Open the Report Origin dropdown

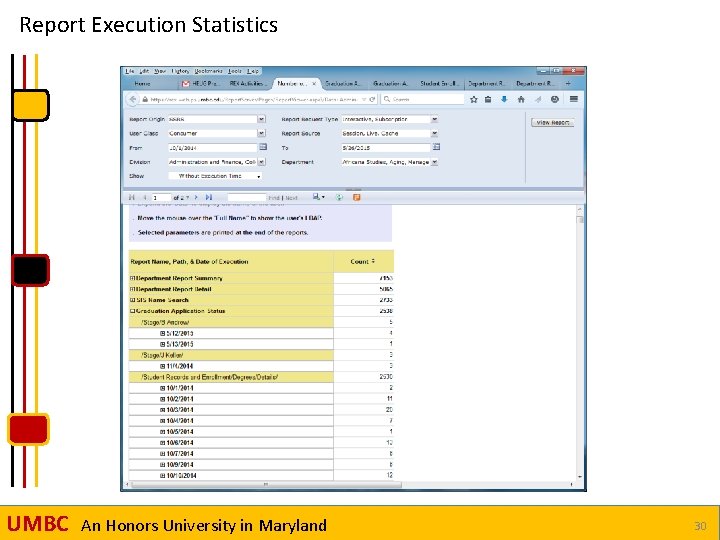[261, 119]
